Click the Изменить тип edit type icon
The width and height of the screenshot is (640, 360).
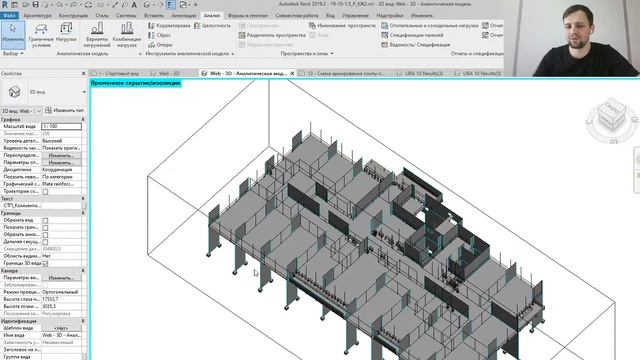[48, 110]
